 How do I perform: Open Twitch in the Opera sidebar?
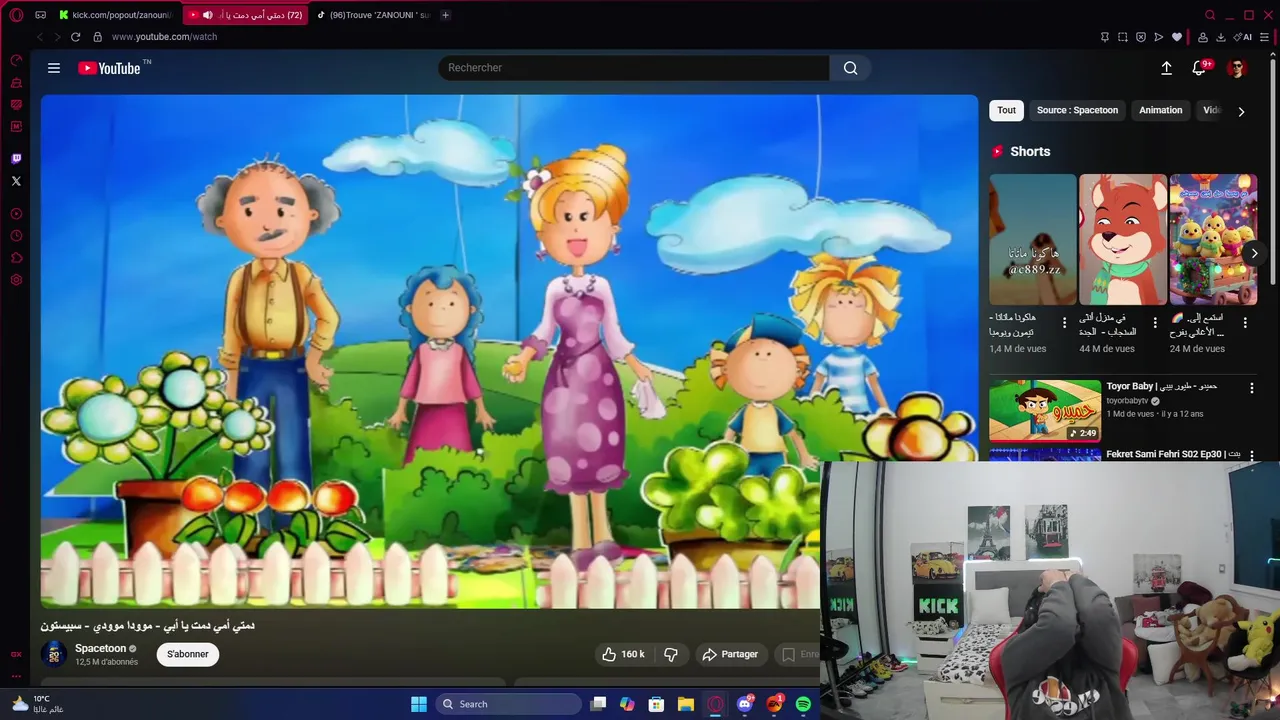click(x=16, y=159)
